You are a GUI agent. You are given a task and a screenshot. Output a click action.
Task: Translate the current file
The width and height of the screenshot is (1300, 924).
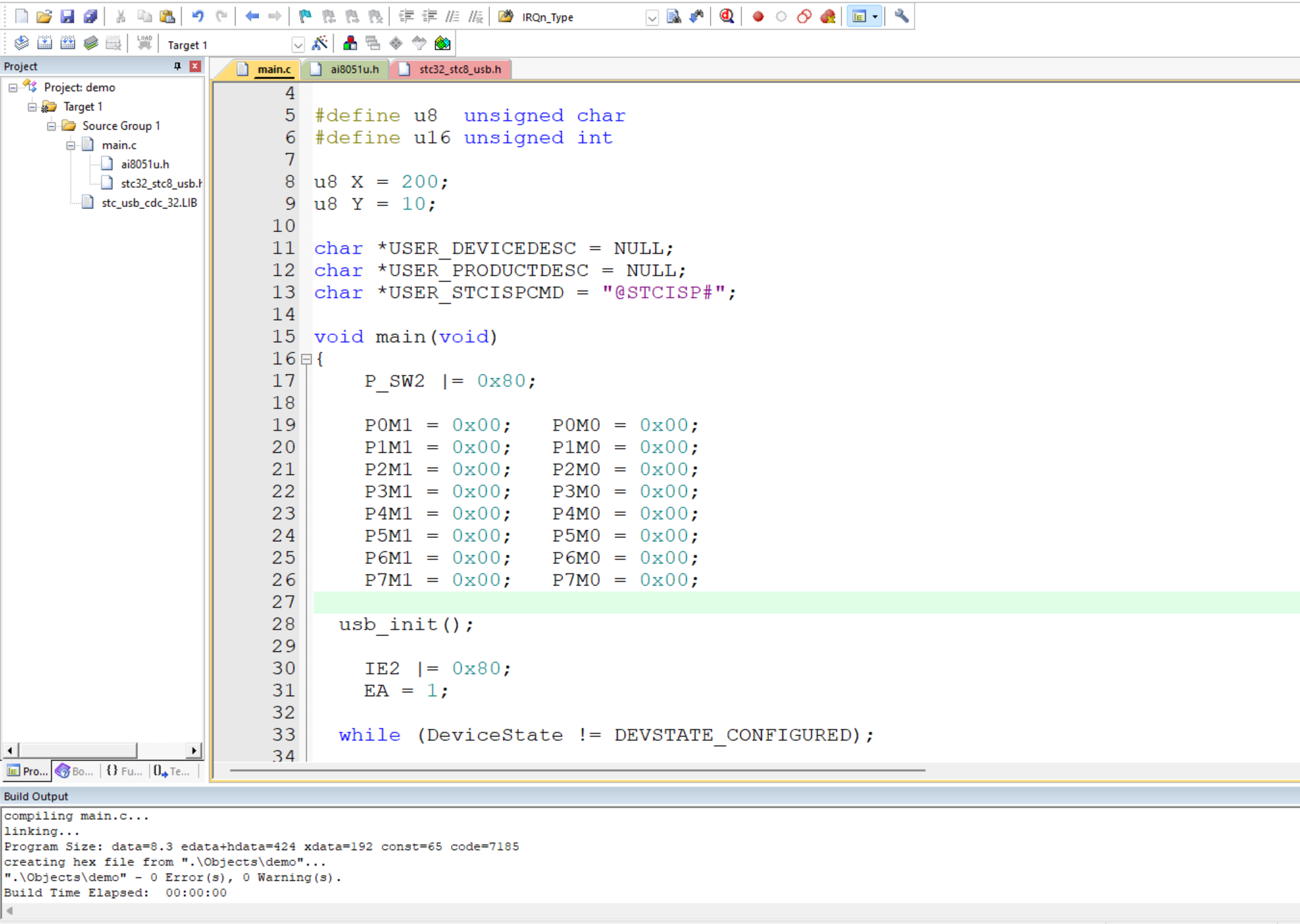coord(21,44)
